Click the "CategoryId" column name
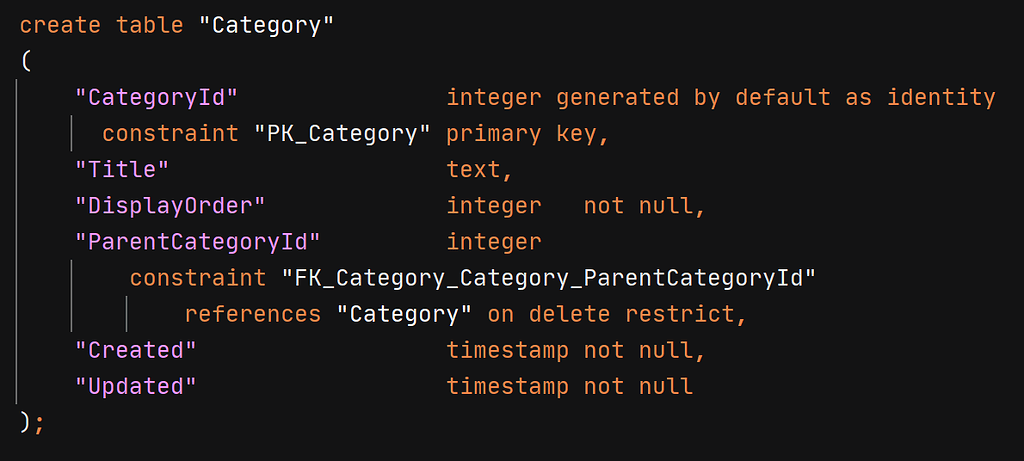The height and width of the screenshot is (461, 1024). (157, 98)
